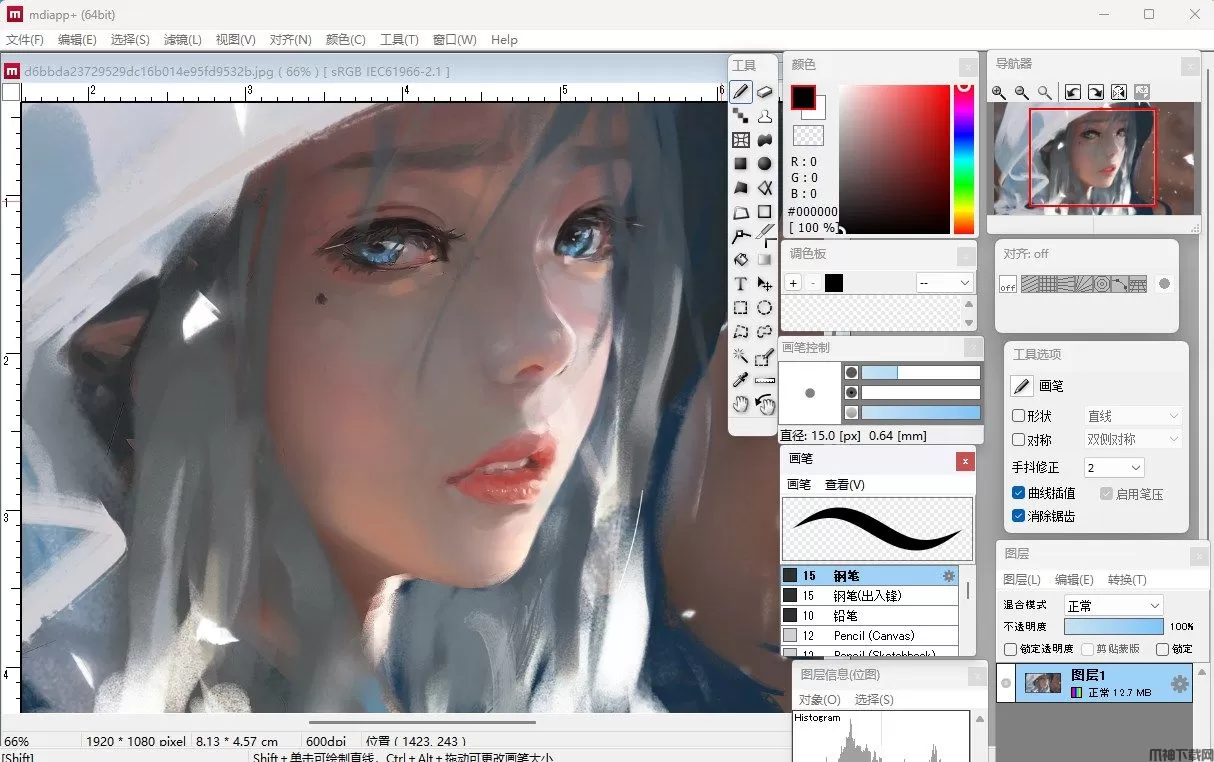Viewport: 1214px width, 762px height.
Task: Rotate the view left in Navigator
Action: point(1073,92)
